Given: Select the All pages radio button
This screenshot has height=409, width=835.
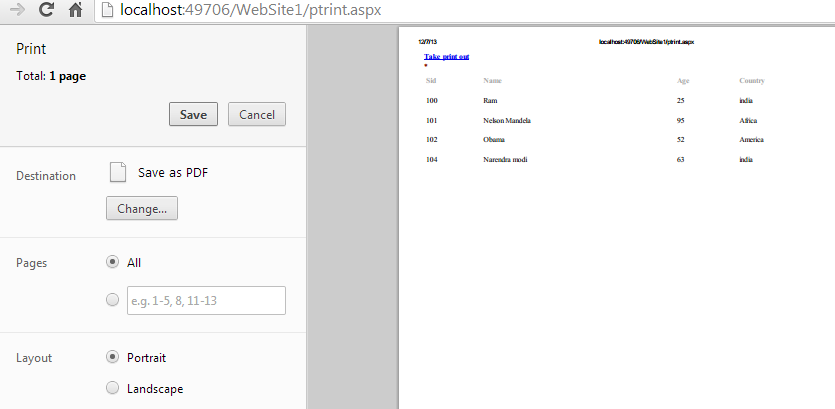Looking at the screenshot, I should pos(112,262).
